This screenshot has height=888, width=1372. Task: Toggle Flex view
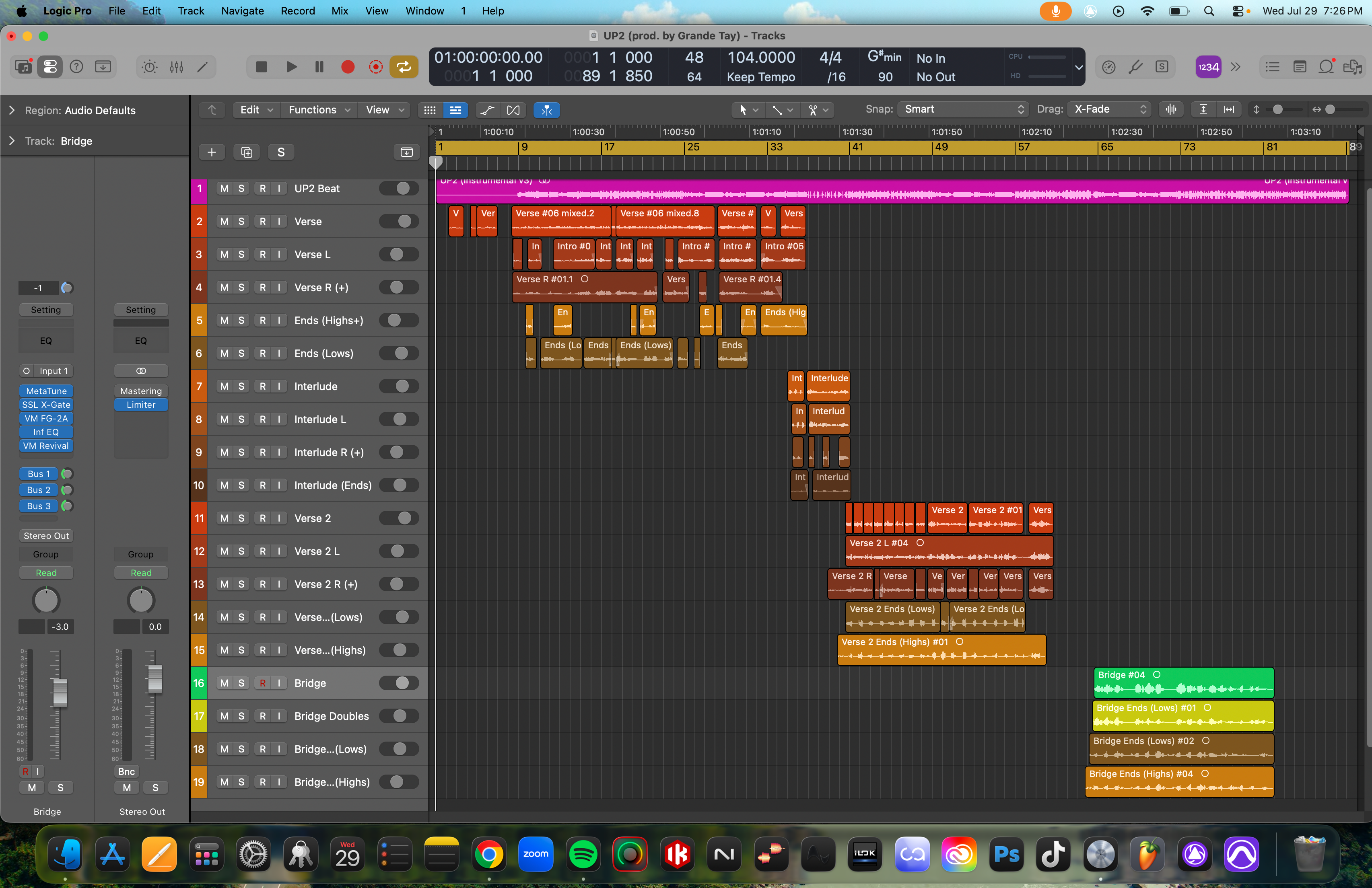tap(513, 109)
